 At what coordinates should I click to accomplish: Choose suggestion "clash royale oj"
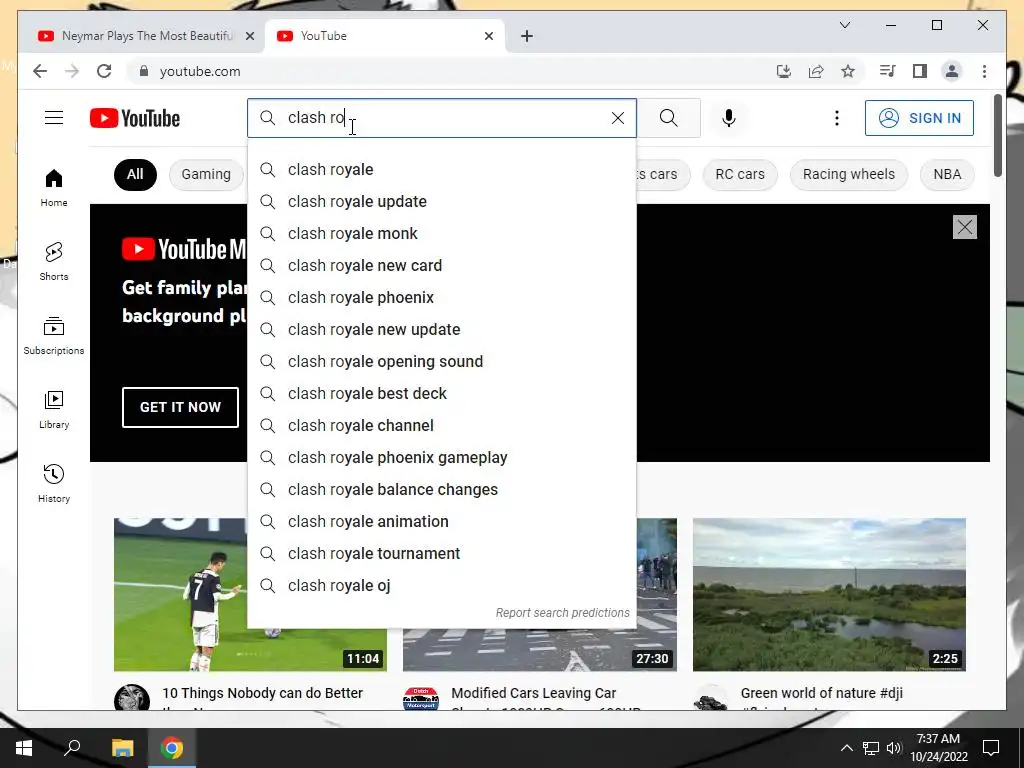(441, 586)
